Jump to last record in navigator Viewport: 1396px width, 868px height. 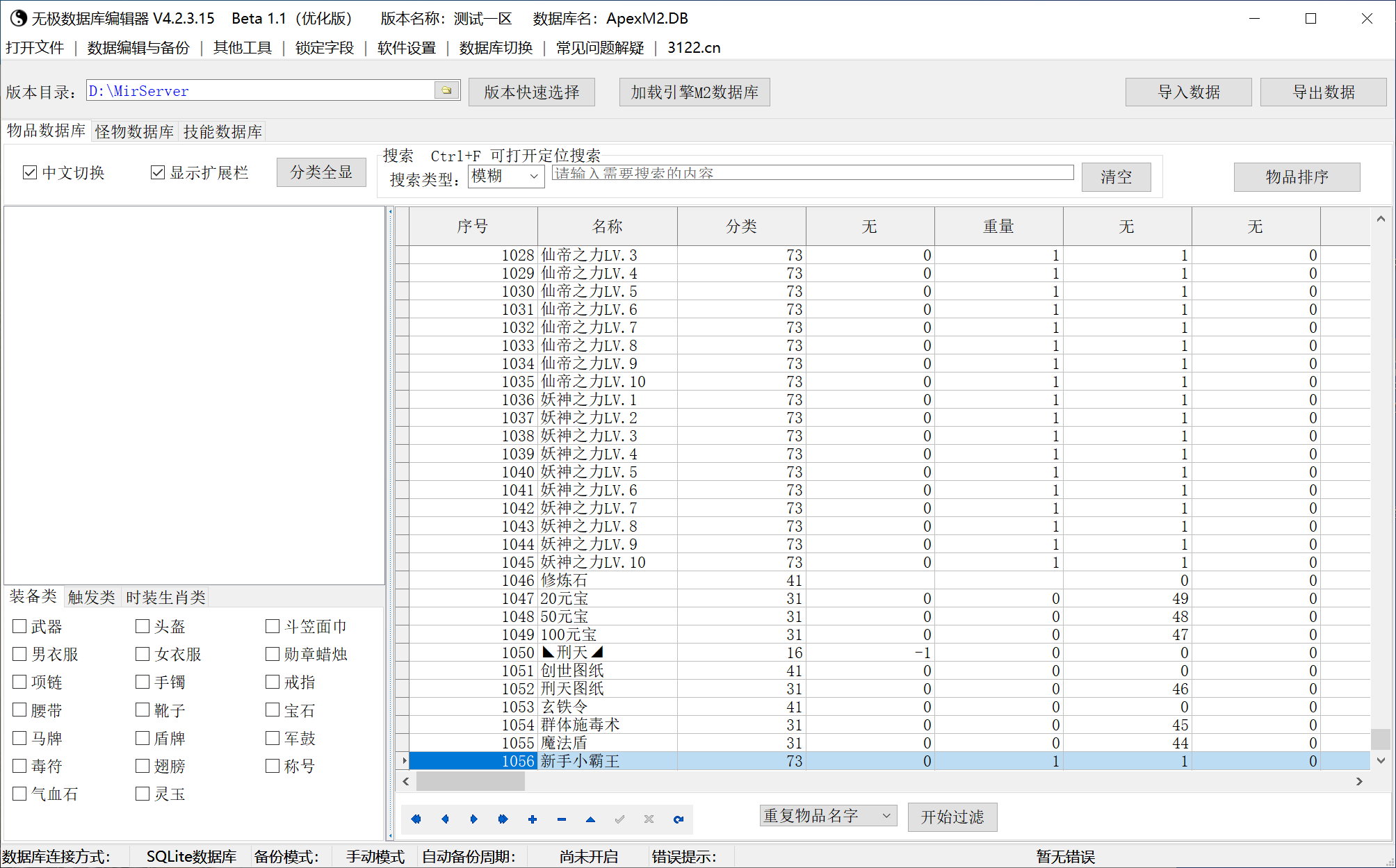(x=503, y=819)
